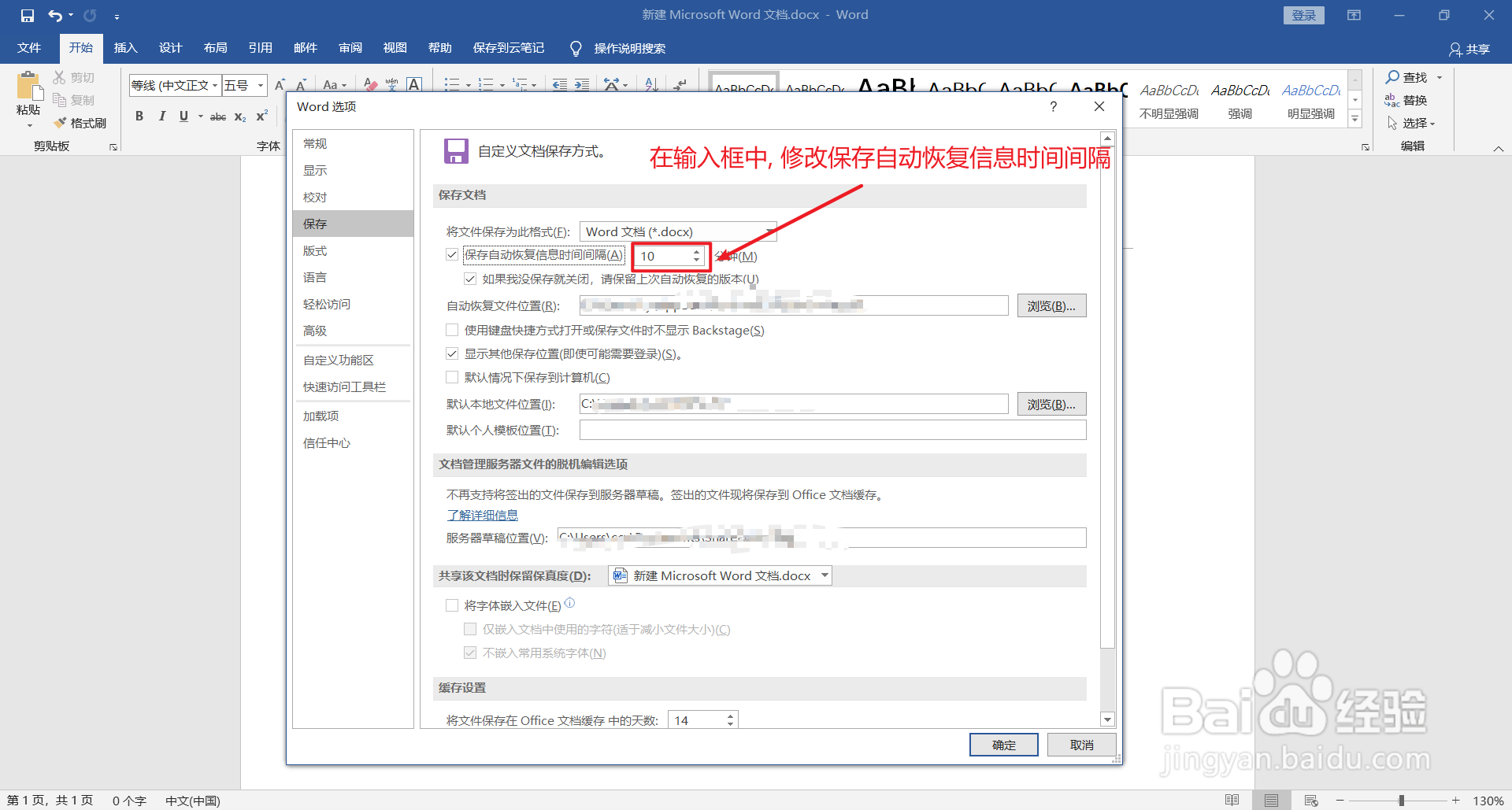The width and height of the screenshot is (1512, 810).
Task: Click the Save icon in quick access toolbar
Action: tap(28, 15)
